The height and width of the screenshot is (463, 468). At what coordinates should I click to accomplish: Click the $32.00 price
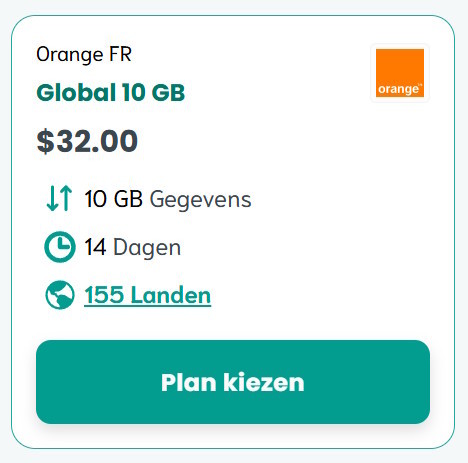[x=87, y=141]
